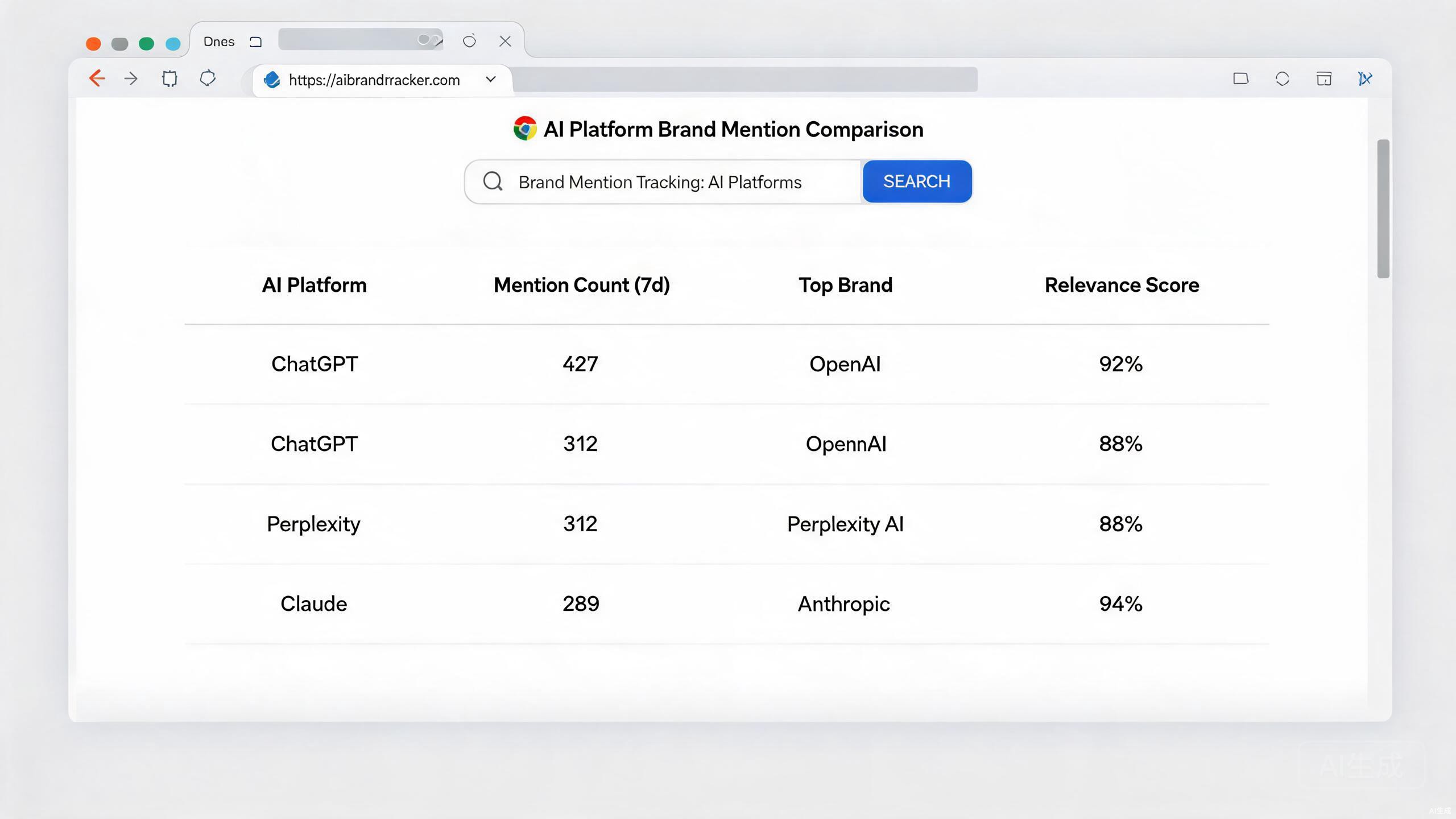Click the small page icon beside Dnes
Image resolution: width=1456 pixels, height=819 pixels.
pyautogui.click(x=256, y=42)
